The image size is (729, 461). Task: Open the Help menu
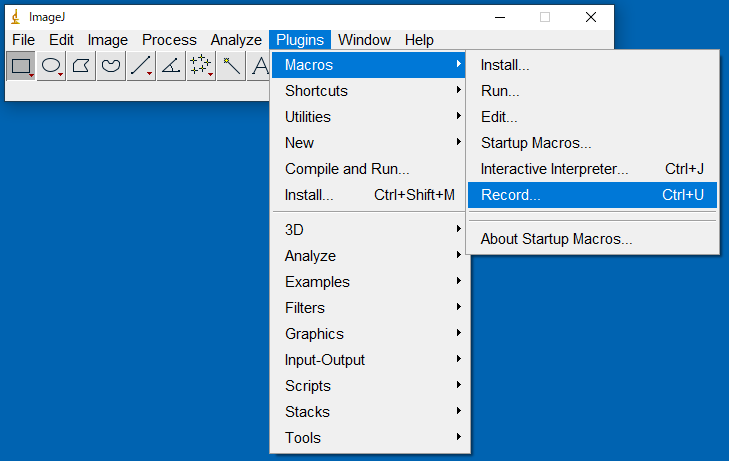click(x=419, y=40)
